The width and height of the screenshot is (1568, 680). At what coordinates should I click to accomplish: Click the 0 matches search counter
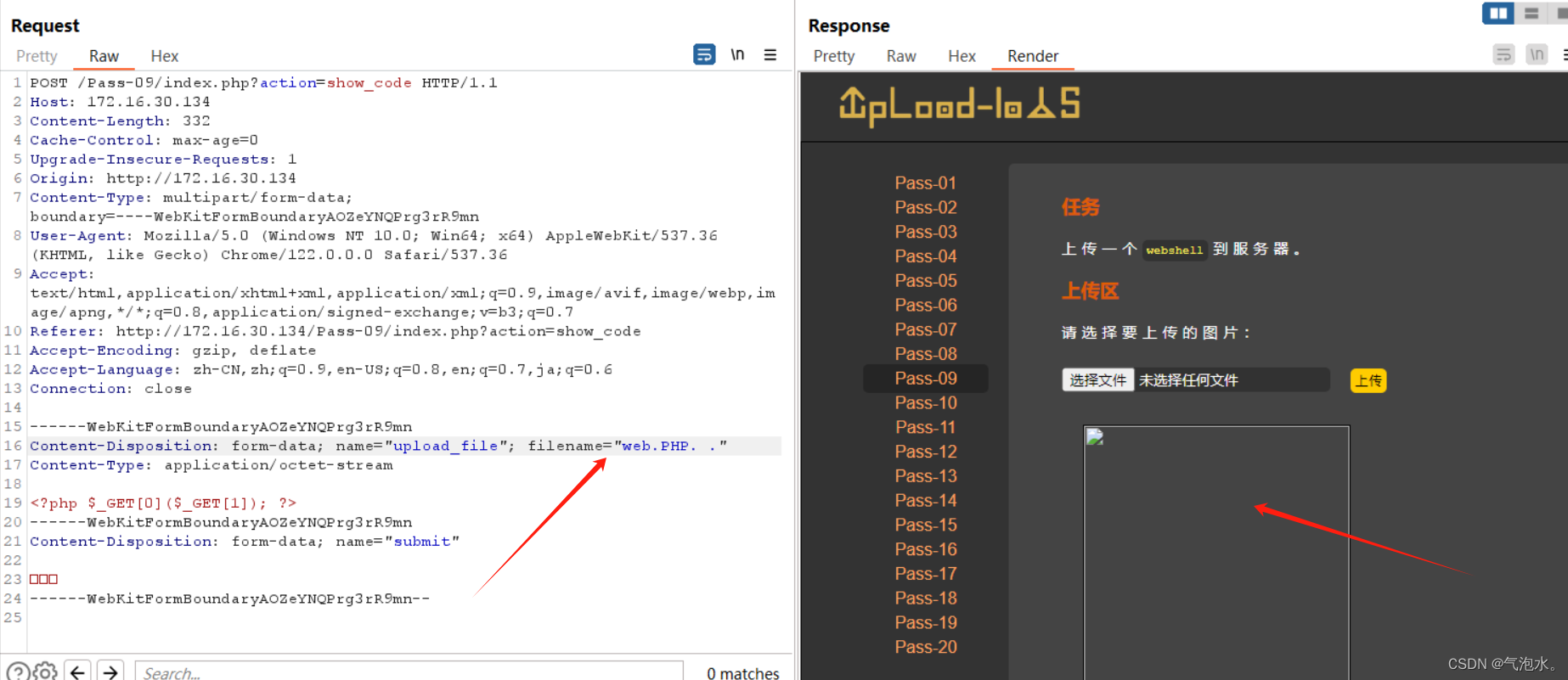point(742,673)
